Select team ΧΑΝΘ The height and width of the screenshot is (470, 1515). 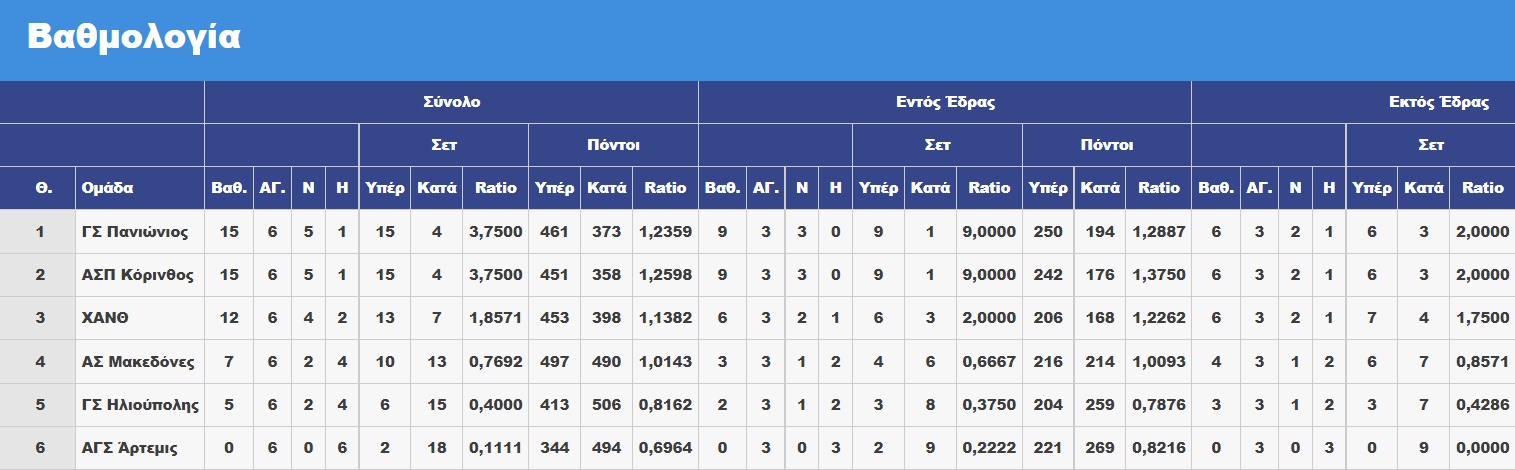(x=105, y=318)
